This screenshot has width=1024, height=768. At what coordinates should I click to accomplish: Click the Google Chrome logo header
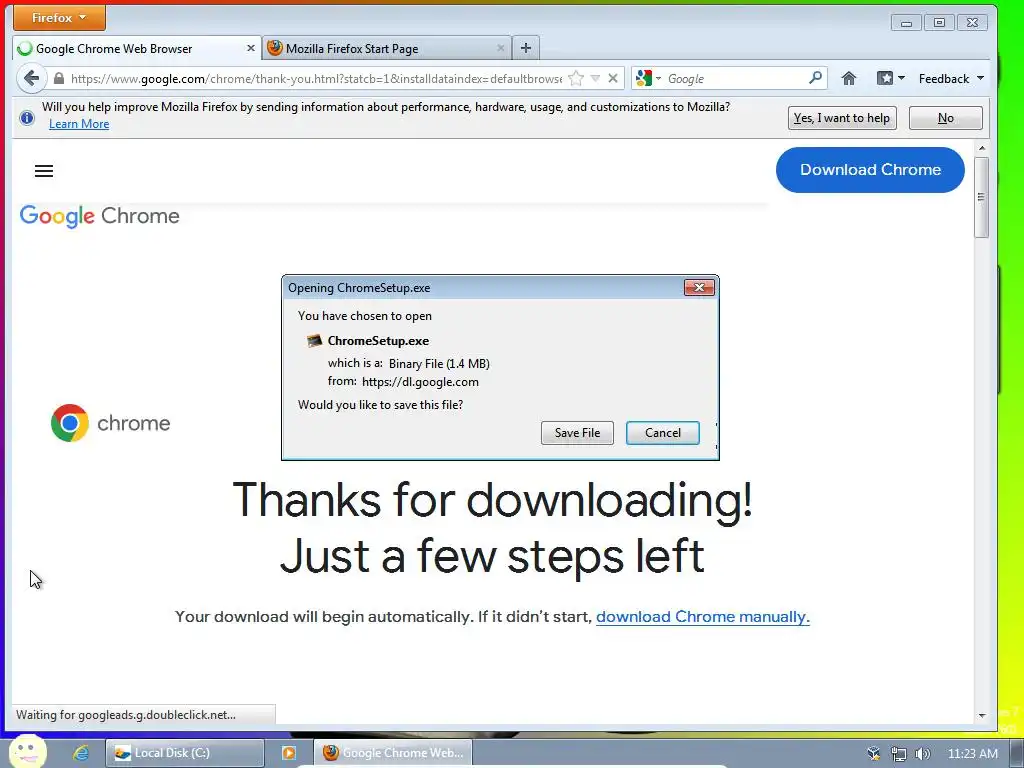(x=99, y=216)
